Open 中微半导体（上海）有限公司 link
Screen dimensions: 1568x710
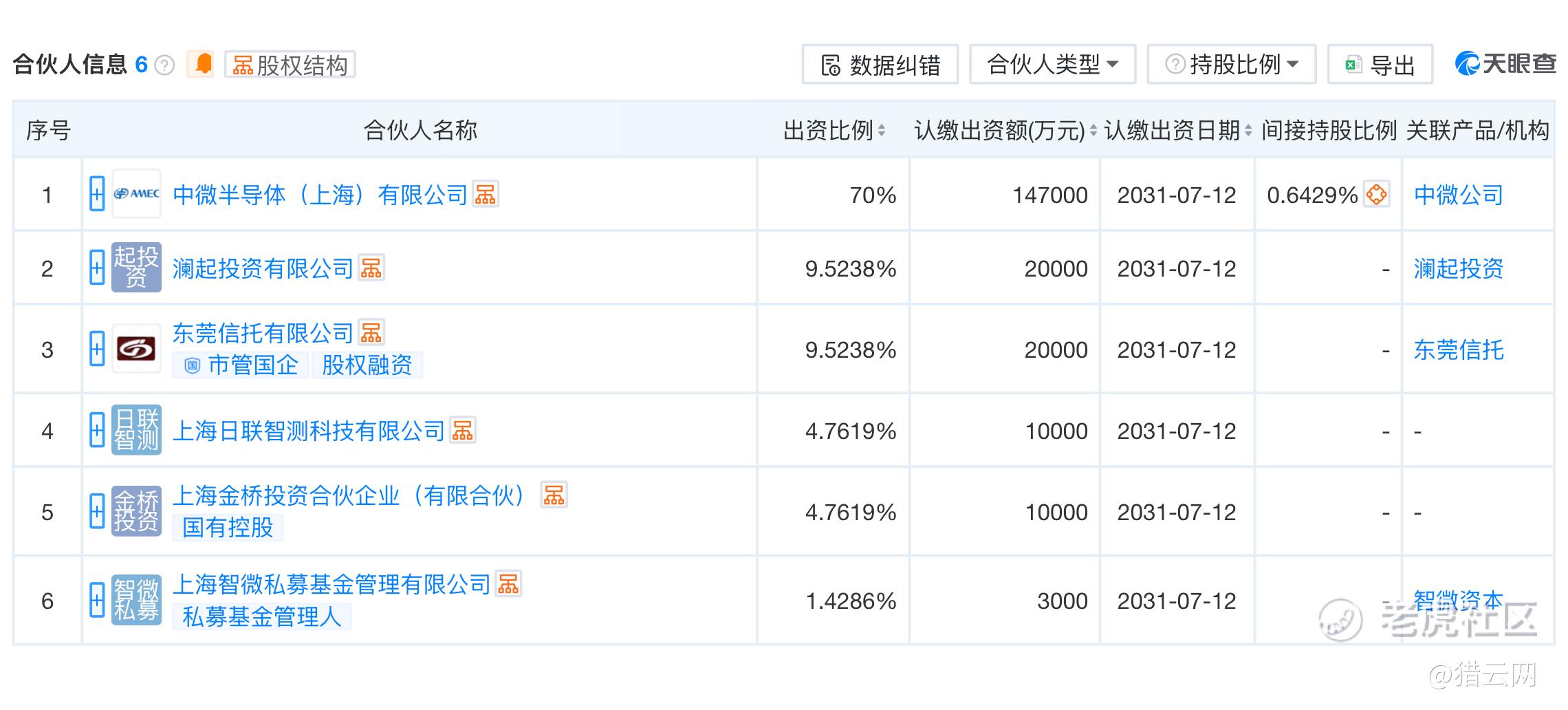point(320,195)
